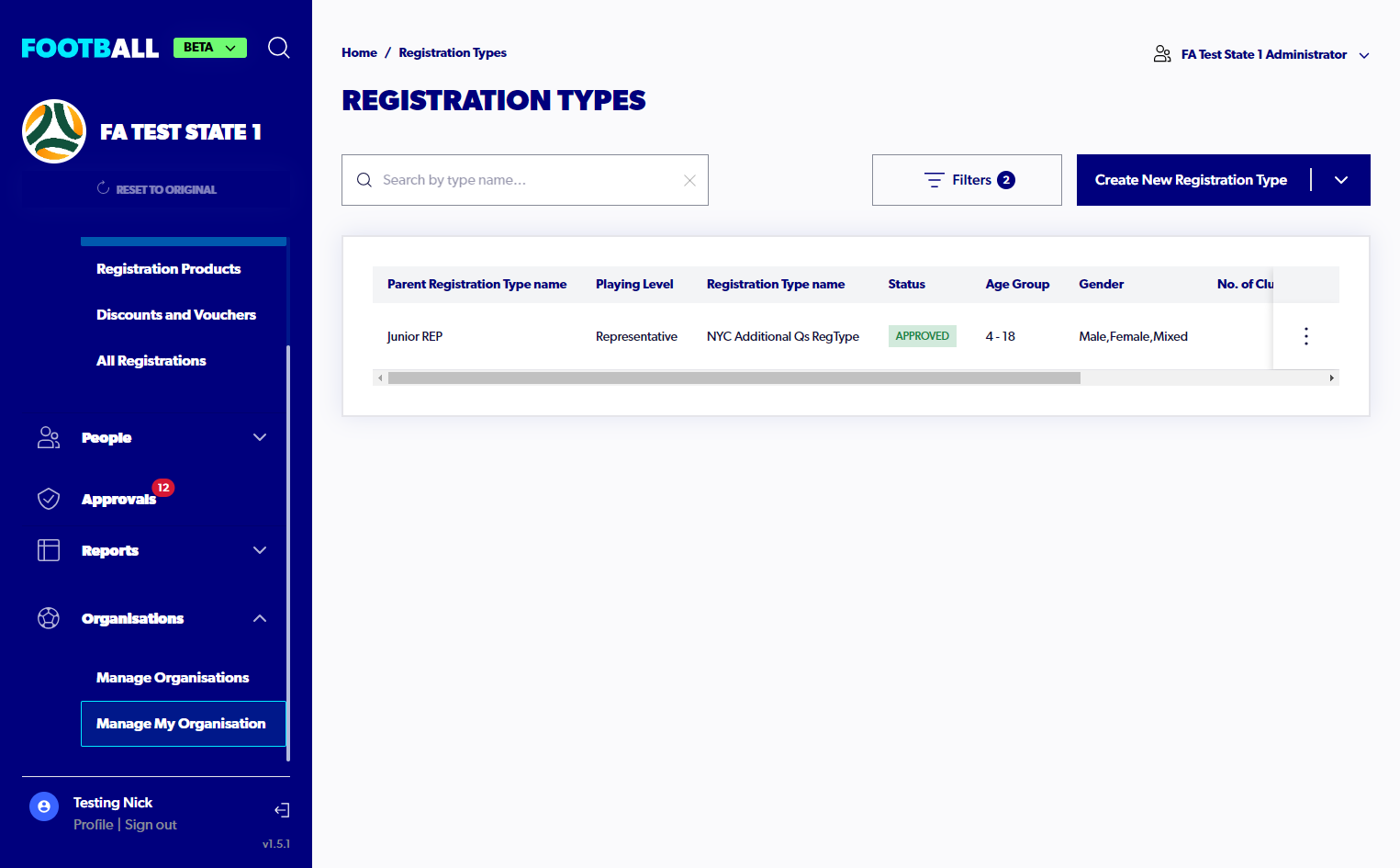Click the Organisations soccer ball icon

49,618
